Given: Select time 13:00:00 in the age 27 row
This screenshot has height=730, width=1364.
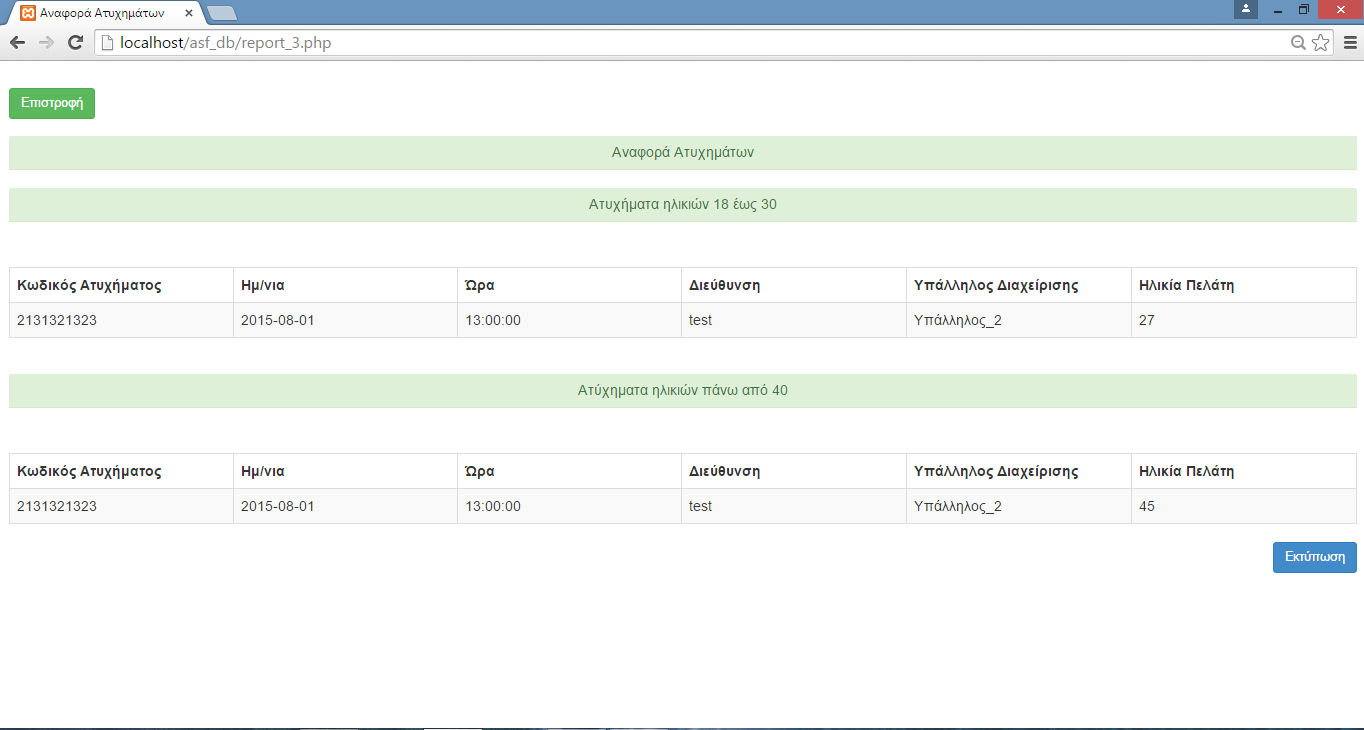Looking at the screenshot, I should click(x=493, y=320).
